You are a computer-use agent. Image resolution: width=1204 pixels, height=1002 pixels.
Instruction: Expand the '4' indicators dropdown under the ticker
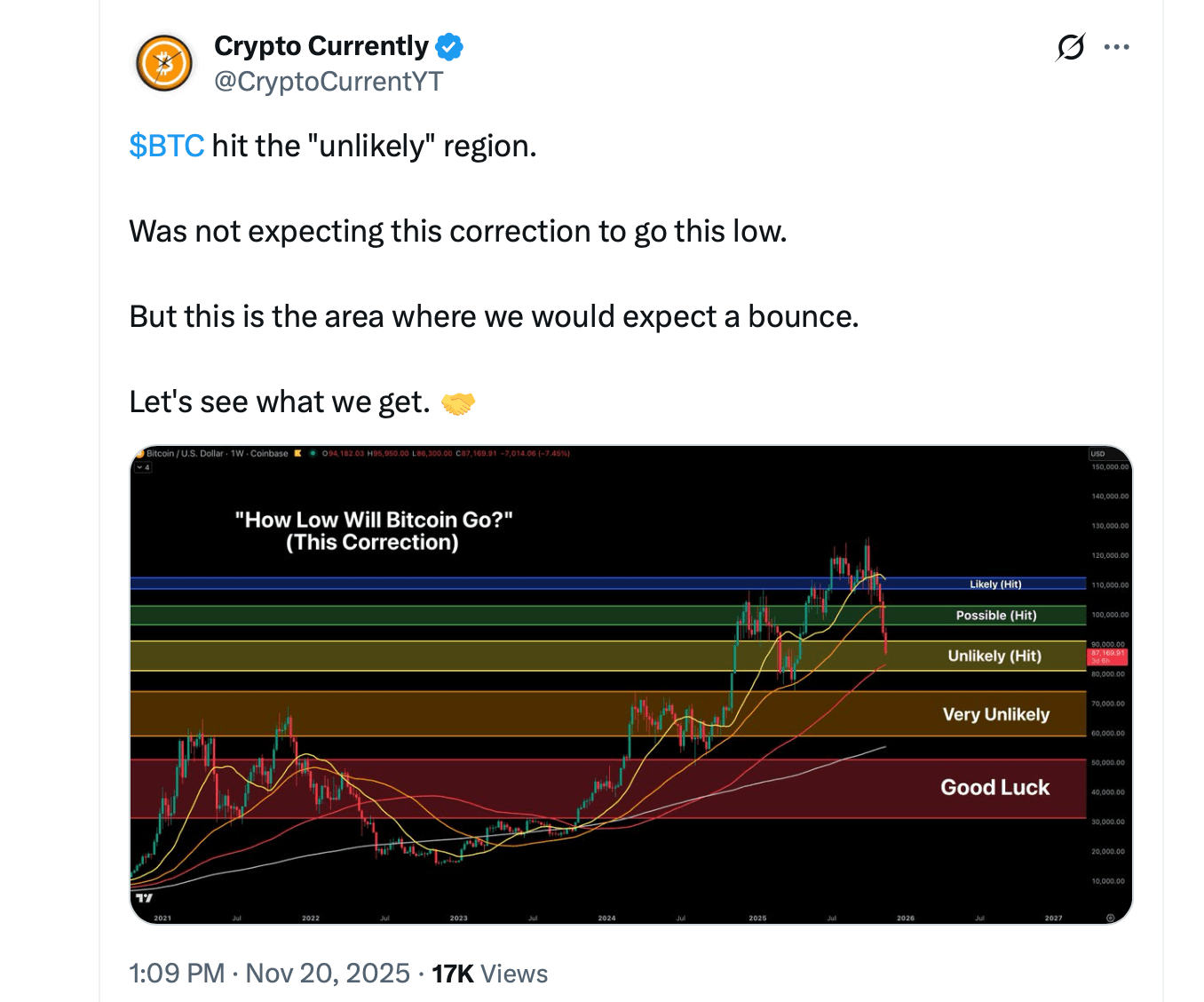pos(142,468)
